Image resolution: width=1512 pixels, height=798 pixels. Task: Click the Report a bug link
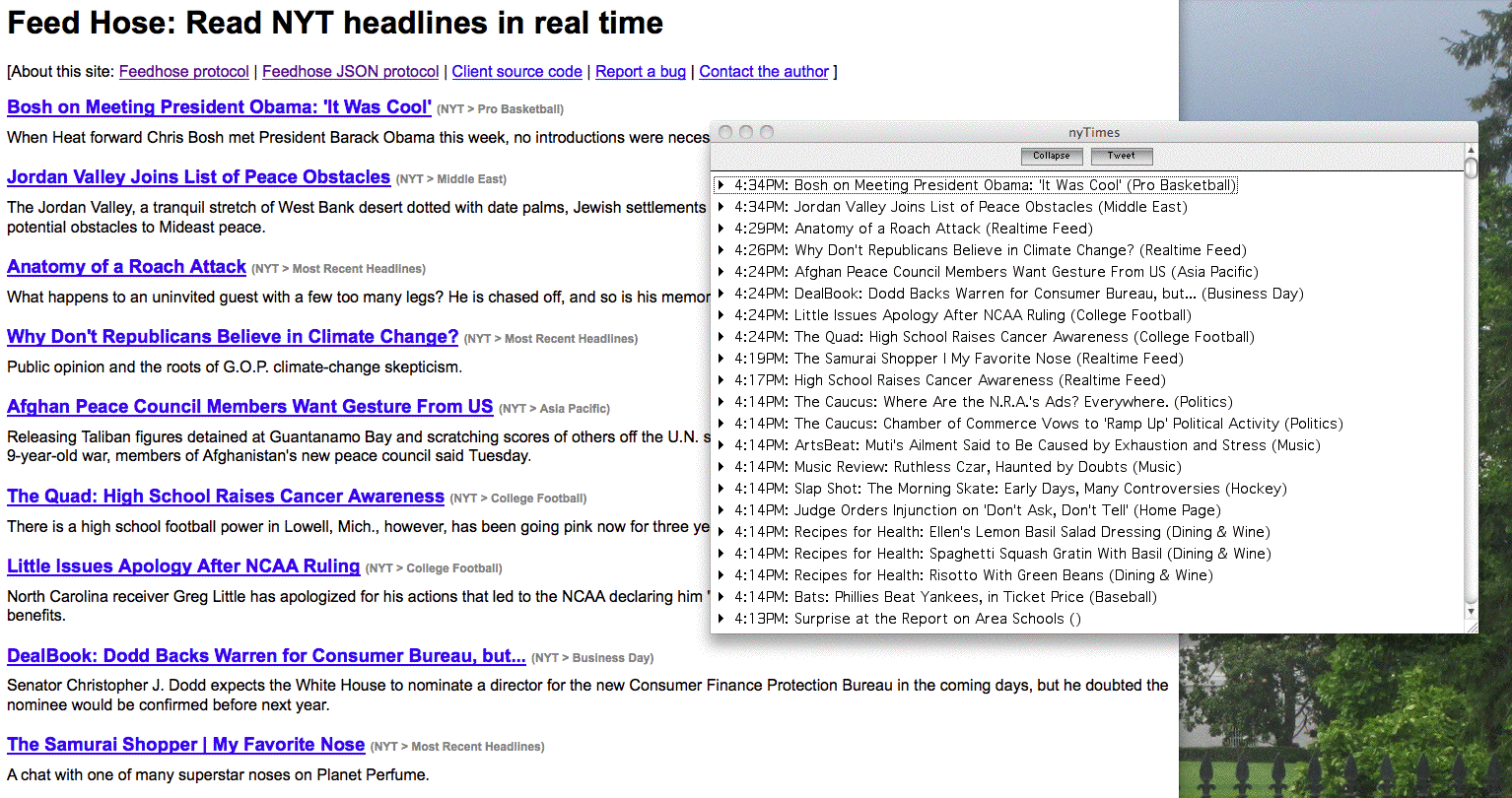click(640, 71)
